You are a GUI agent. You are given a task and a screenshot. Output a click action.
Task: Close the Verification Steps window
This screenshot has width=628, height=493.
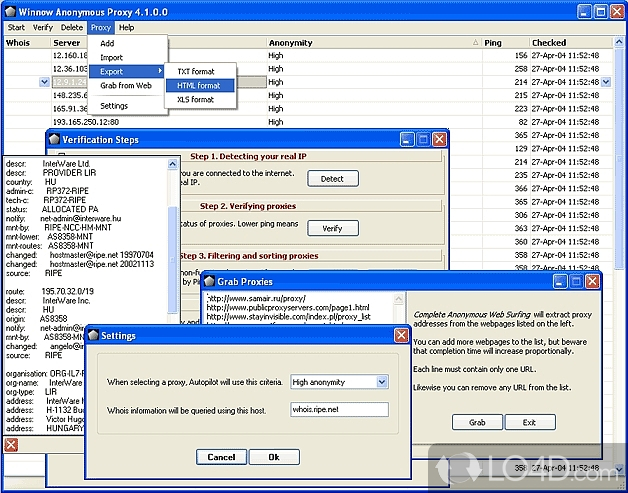[x=439, y=139]
